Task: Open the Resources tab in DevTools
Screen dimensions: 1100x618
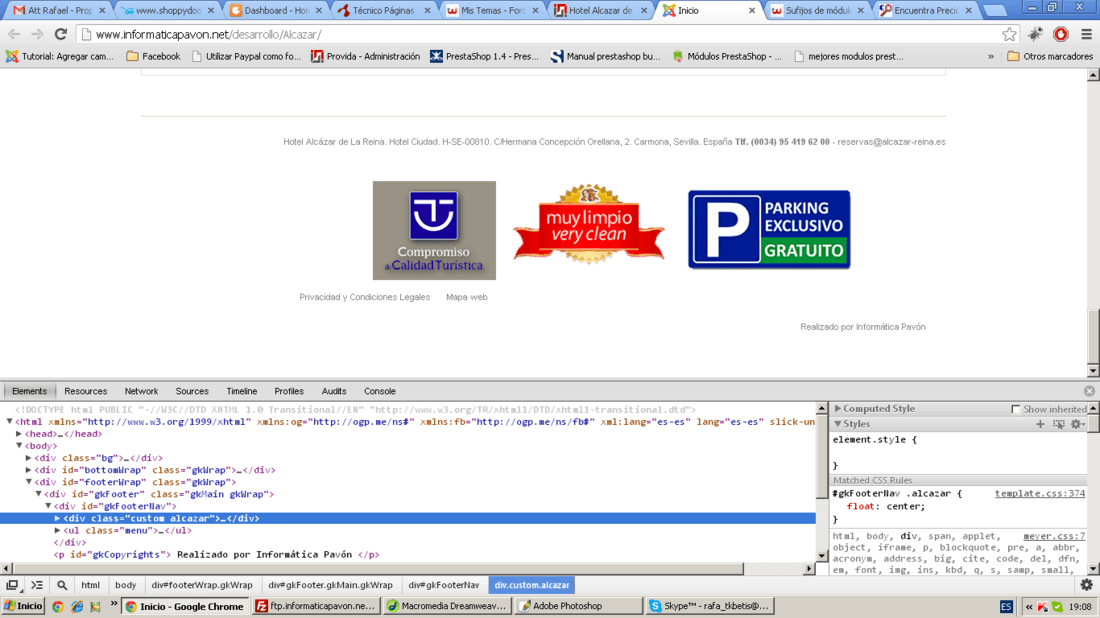Action: pos(86,391)
